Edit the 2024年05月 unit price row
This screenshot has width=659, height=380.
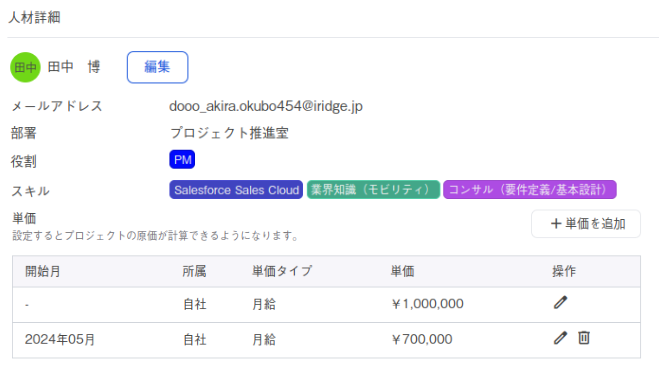click(x=560, y=338)
